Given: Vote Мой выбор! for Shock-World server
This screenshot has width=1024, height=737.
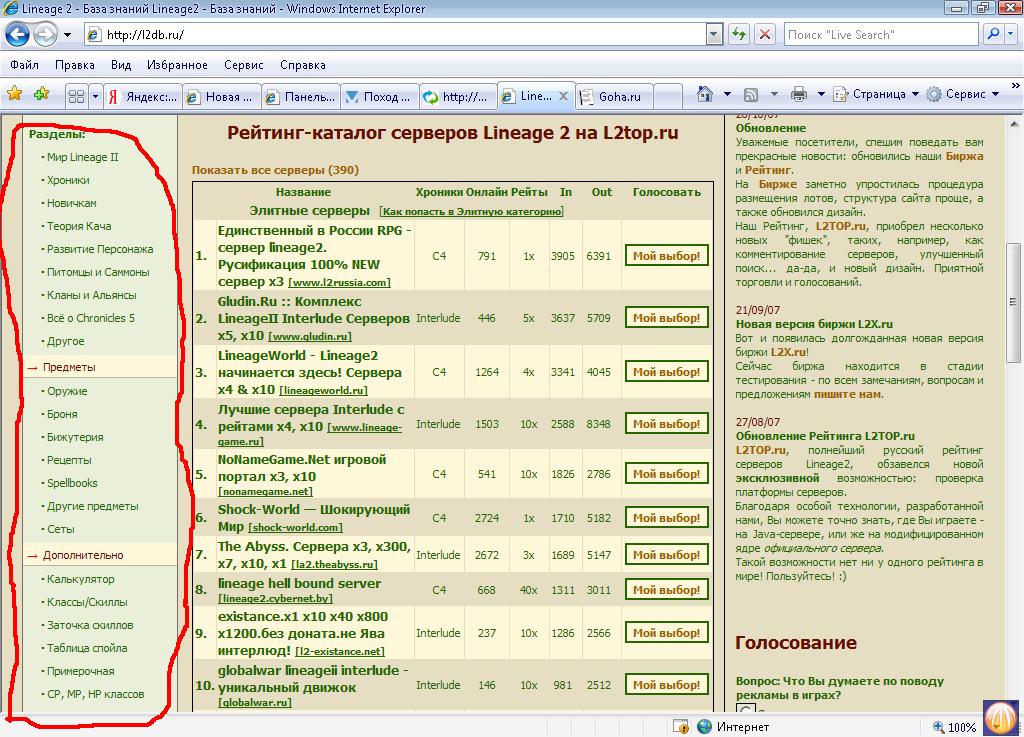Looking at the screenshot, I should click(x=666, y=518).
